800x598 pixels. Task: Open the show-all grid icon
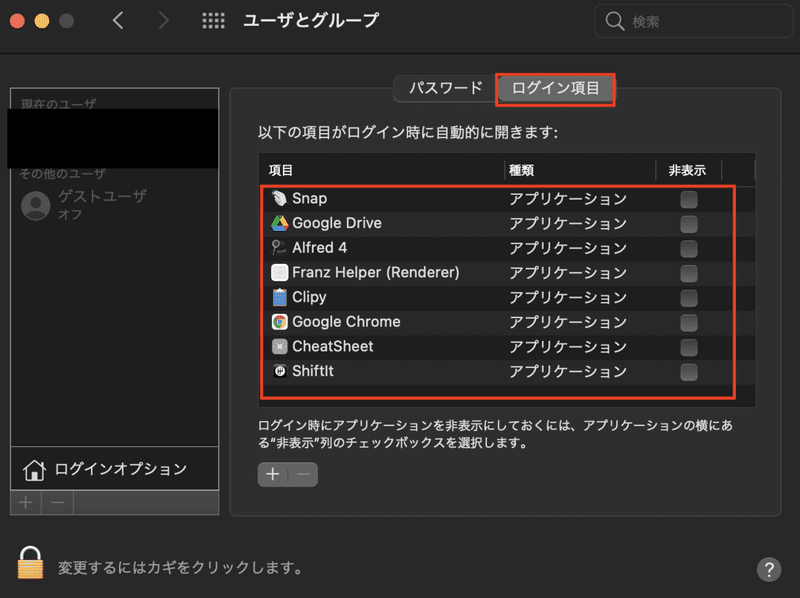pyautogui.click(x=213, y=21)
